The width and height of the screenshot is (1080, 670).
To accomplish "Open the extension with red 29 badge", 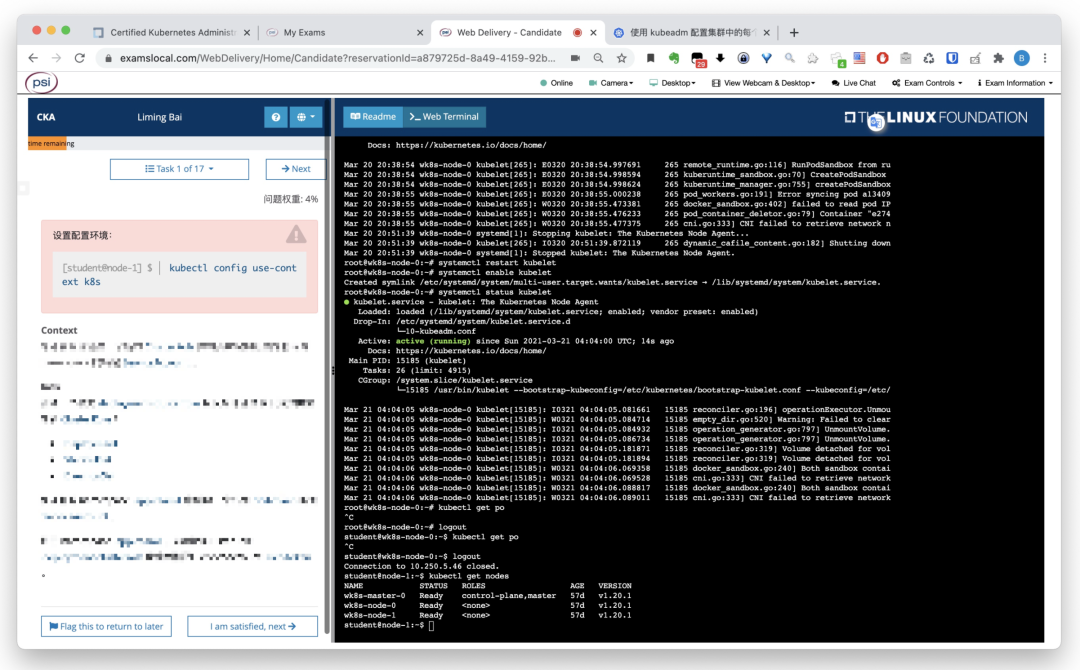I will tap(698, 59).
